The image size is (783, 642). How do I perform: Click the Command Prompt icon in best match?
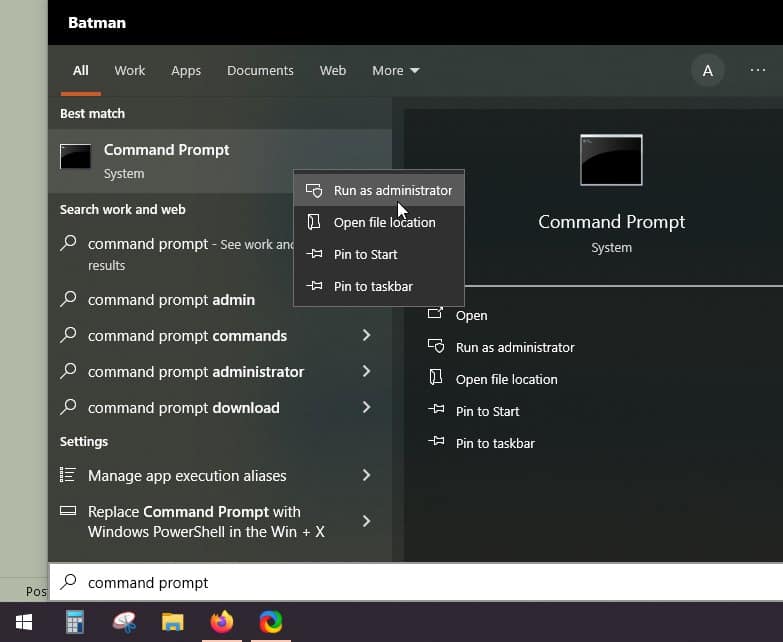(x=75, y=156)
